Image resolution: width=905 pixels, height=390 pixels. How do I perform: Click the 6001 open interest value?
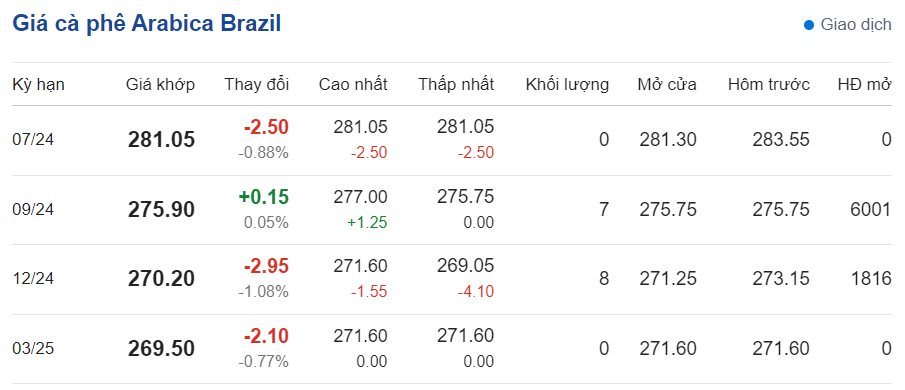pos(871,209)
